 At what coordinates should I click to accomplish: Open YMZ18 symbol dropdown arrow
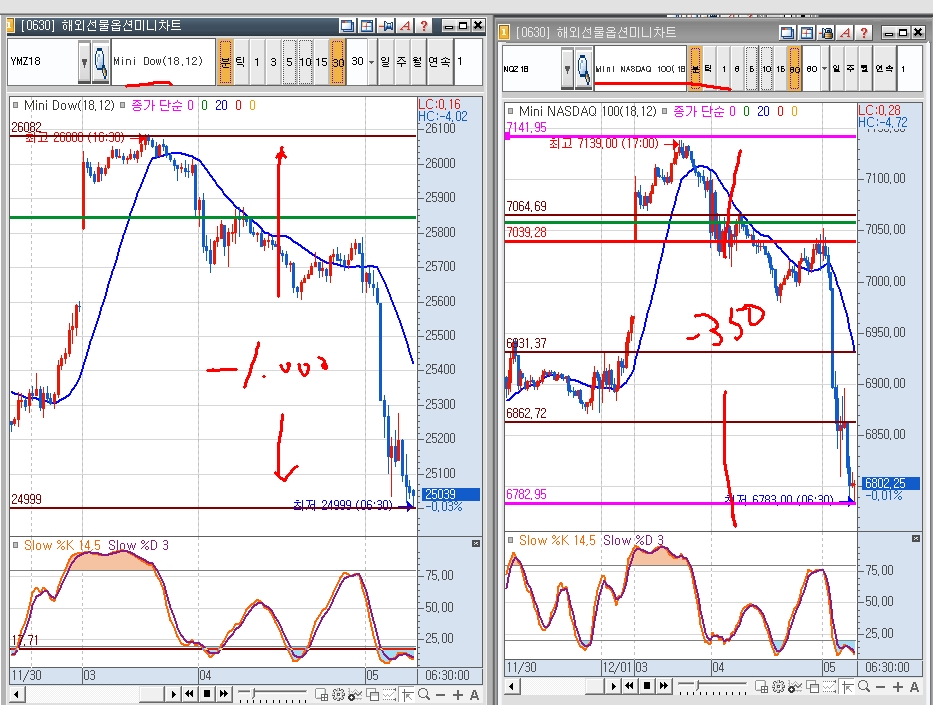point(84,62)
